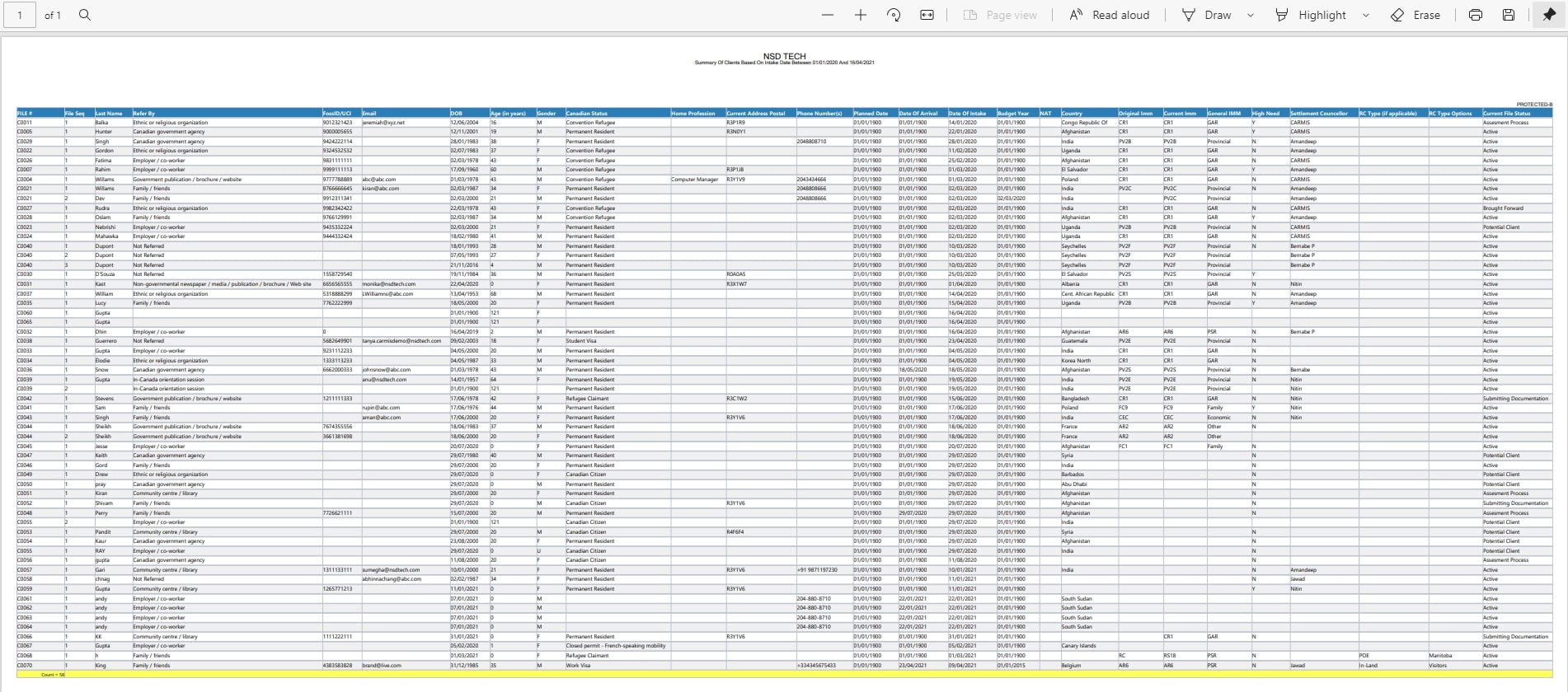Select the Erase tool
Image resolution: width=1568 pixels, height=692 pixels.
(x=1415, y=15)
